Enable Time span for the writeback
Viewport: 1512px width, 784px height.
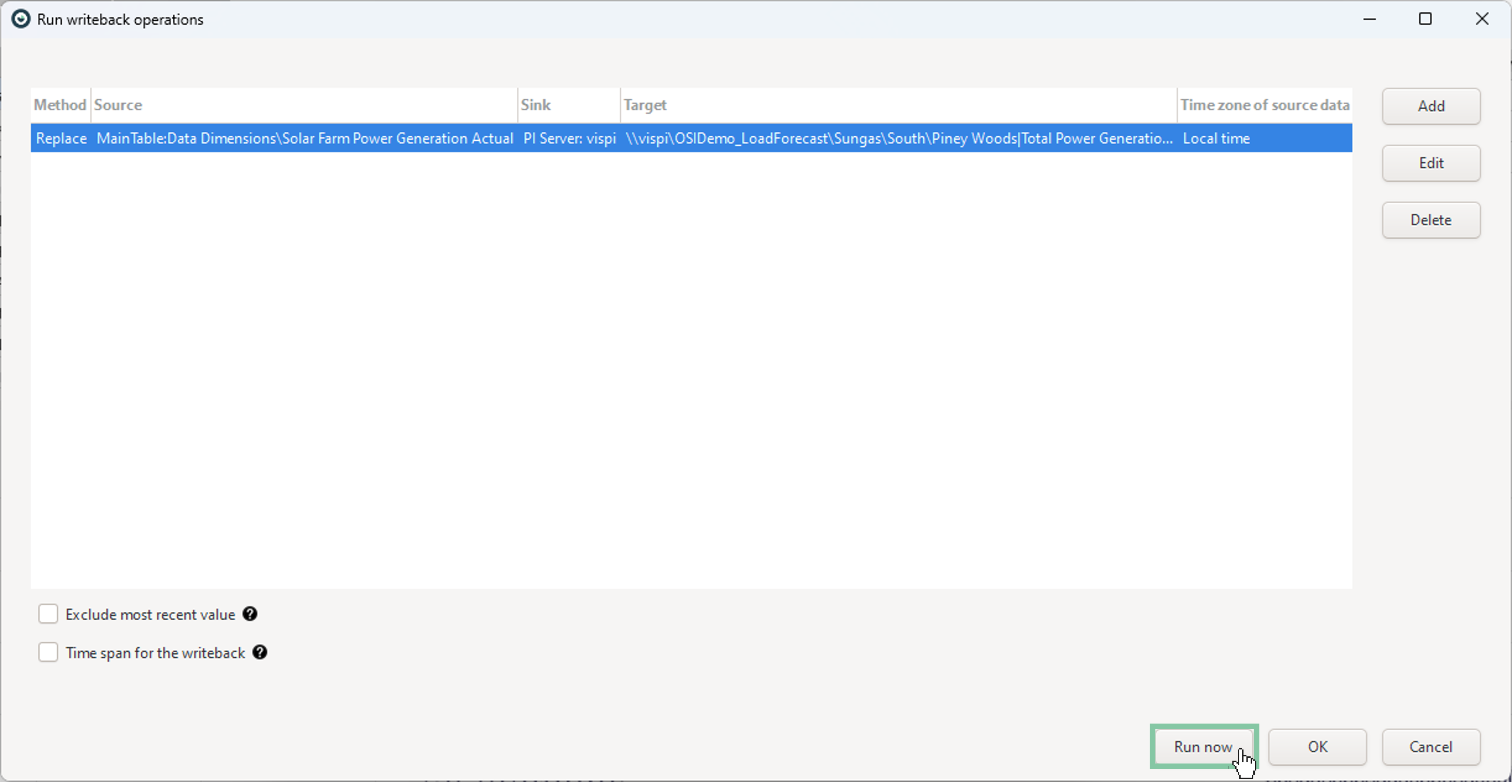[x=48, y=653]
